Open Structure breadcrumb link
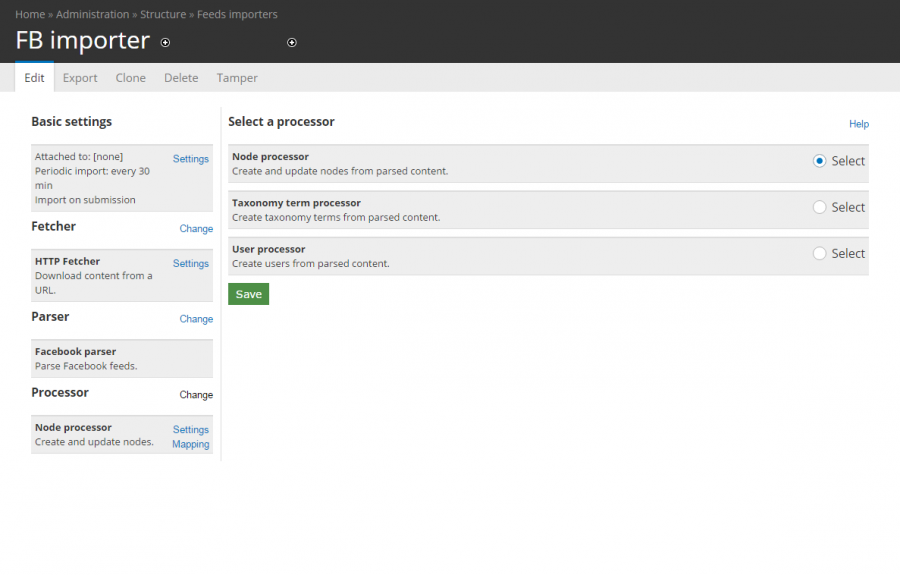Screen dimensions: 900x575 tap(163, 14)
